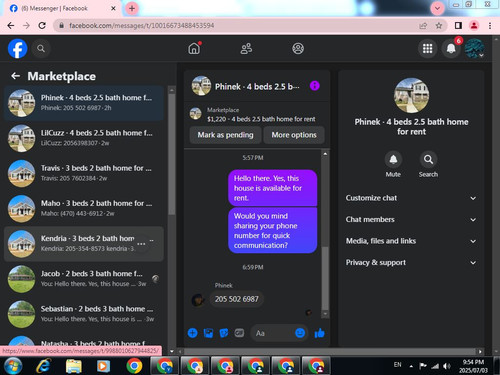Click the More options button

pyautogui.click(x=294, y=135)
